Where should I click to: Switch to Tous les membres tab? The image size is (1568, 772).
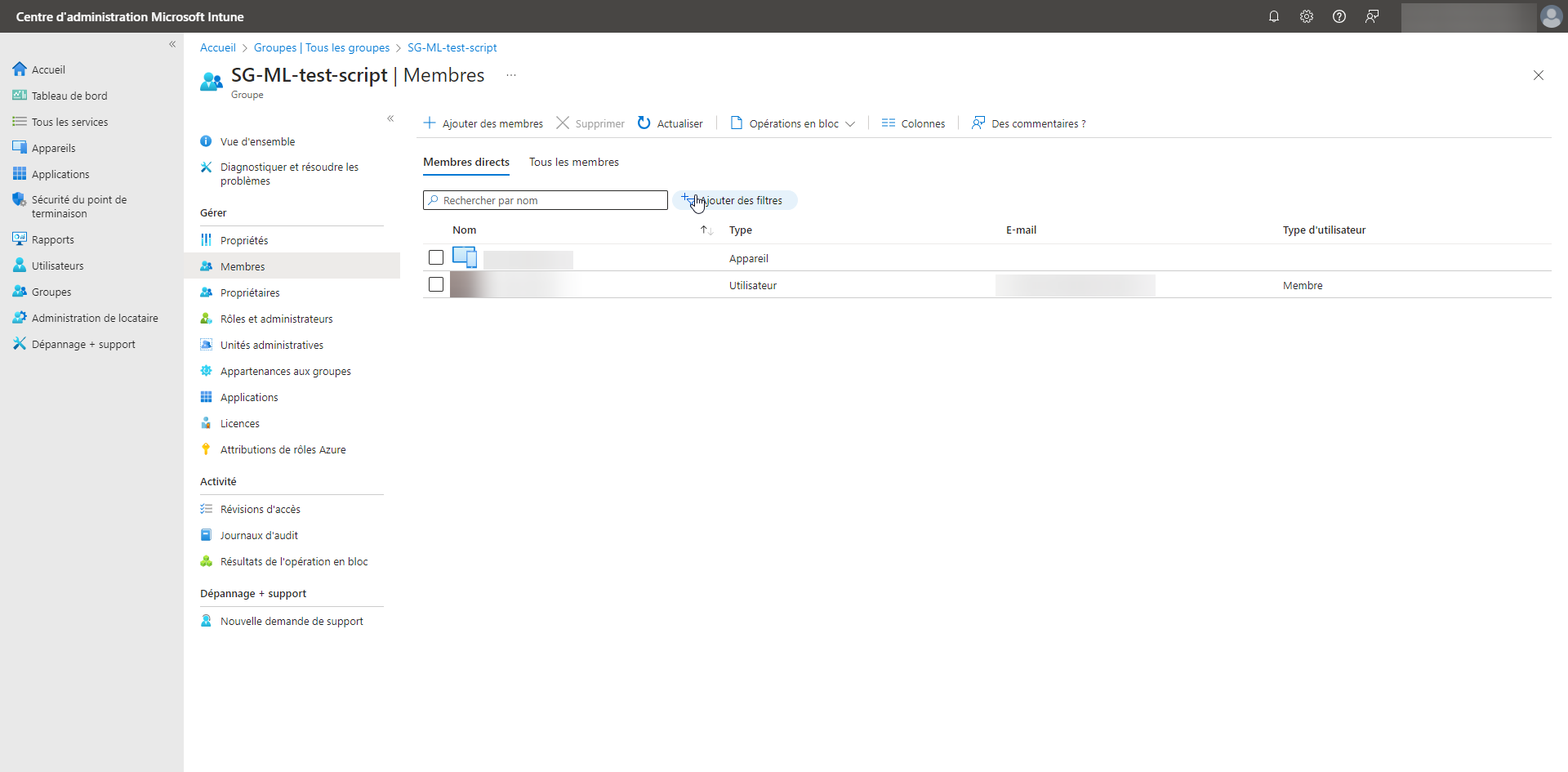coord(573,162)
